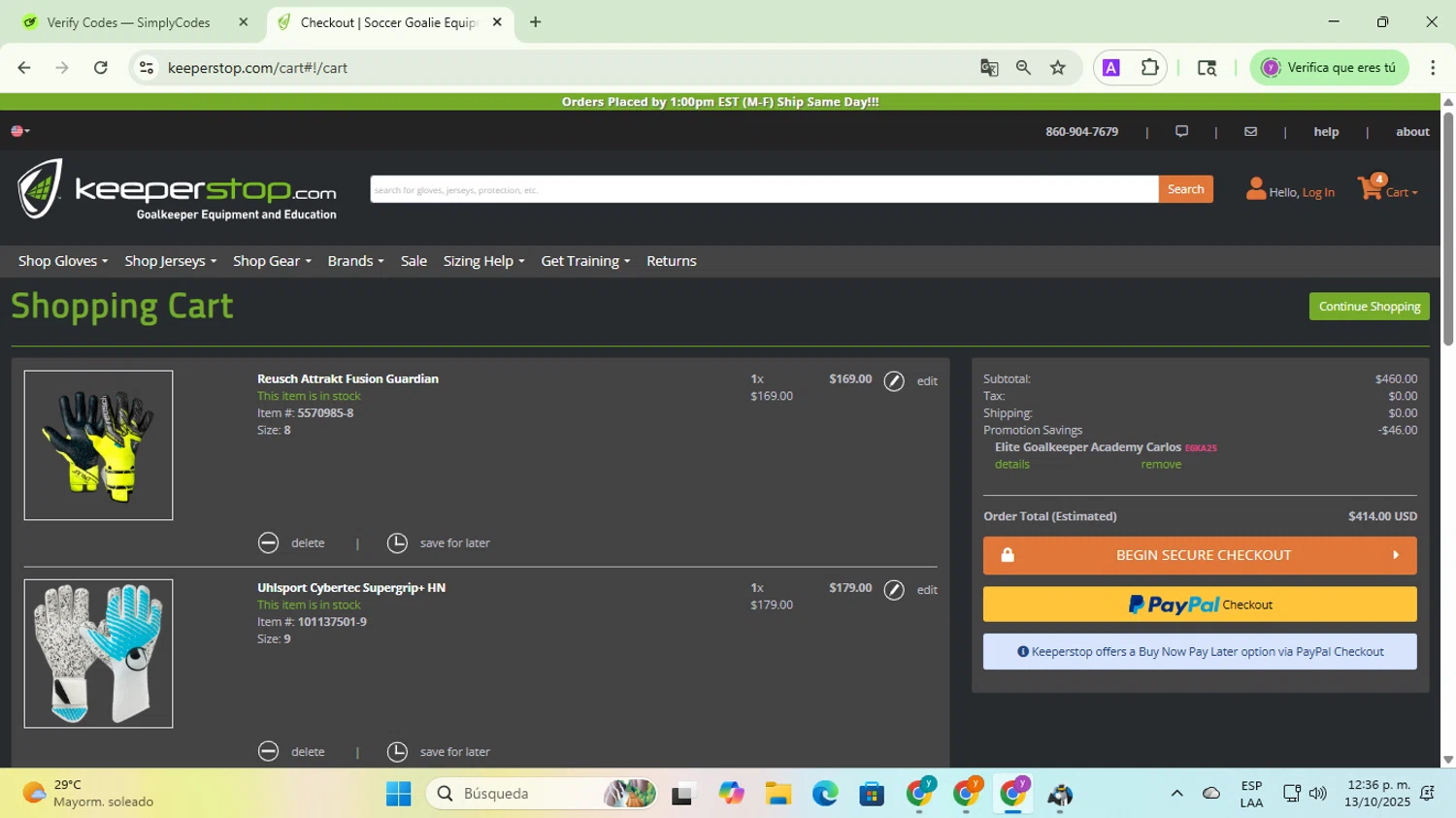Click the orange shopping cart icon
The width and height of the screenshot is (1456, 818).
[1370, 187]
